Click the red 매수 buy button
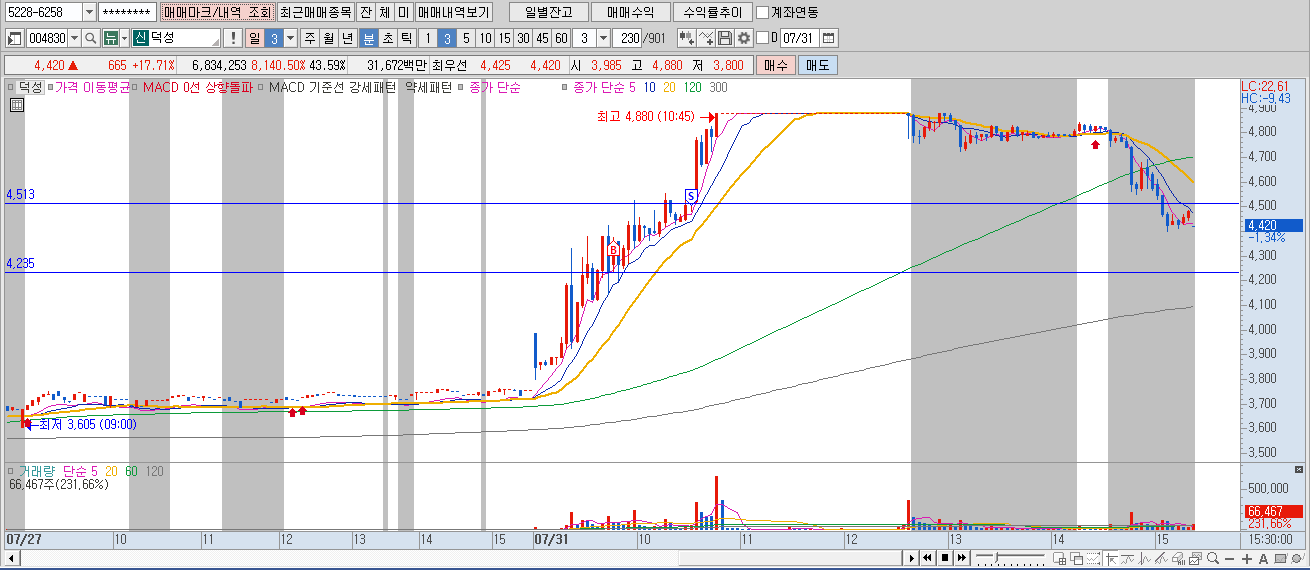 pos(775,65)
